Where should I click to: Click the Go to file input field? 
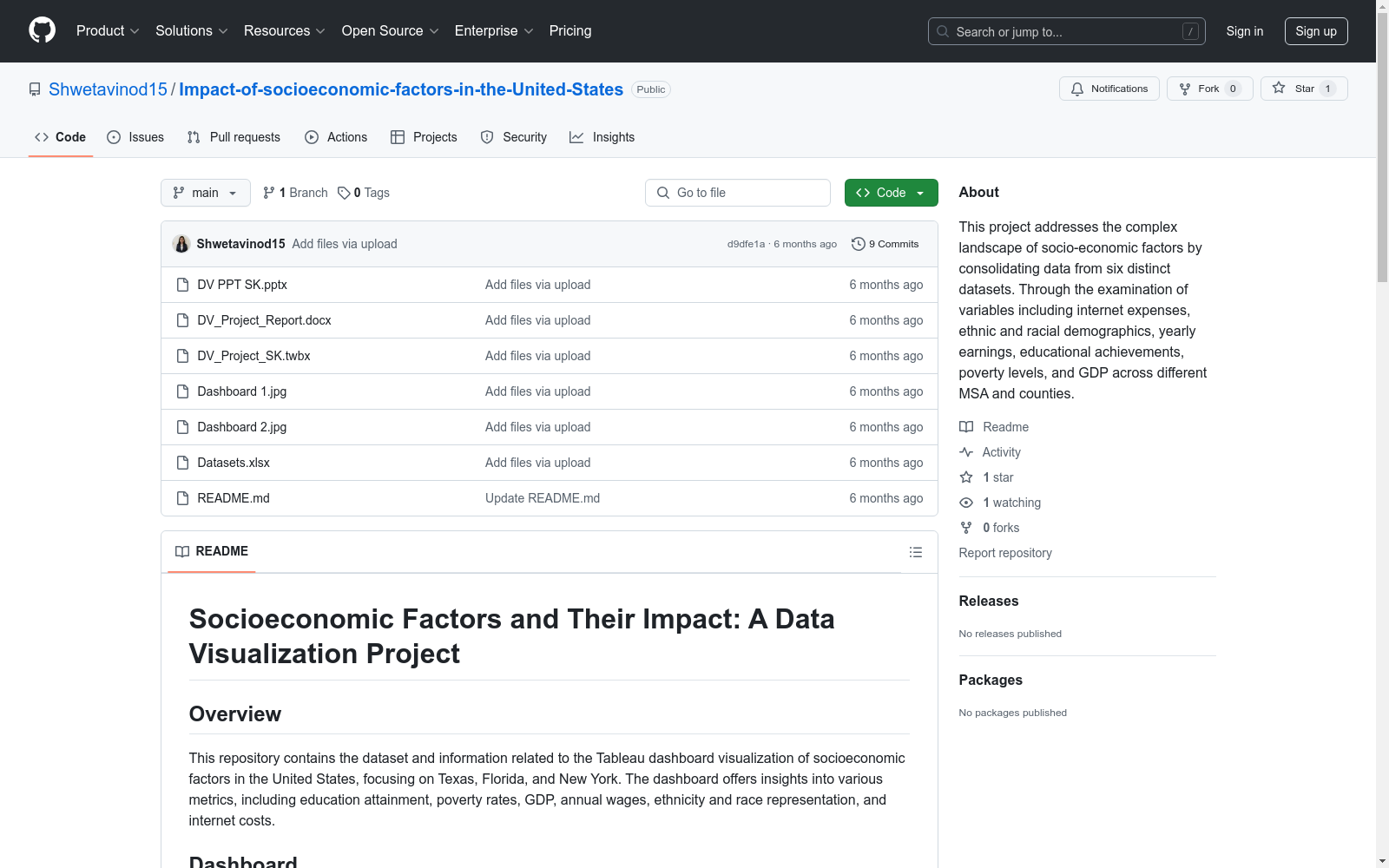pos(738,193)
